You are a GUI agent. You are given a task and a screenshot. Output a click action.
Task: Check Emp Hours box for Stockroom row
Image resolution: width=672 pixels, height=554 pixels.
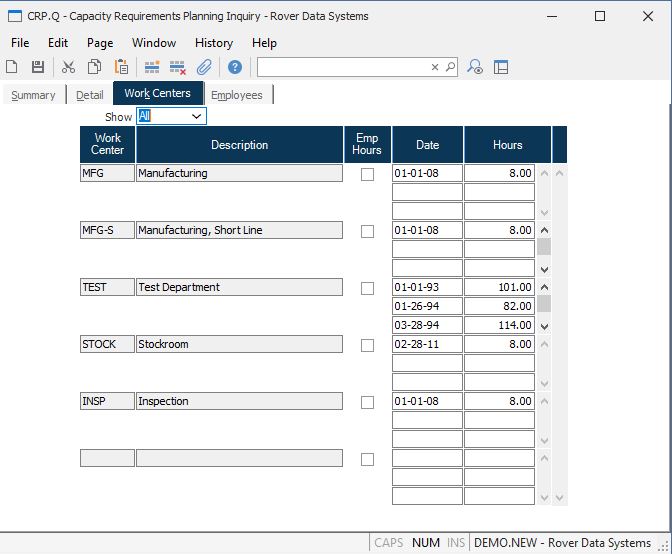(x=367, y=345)
